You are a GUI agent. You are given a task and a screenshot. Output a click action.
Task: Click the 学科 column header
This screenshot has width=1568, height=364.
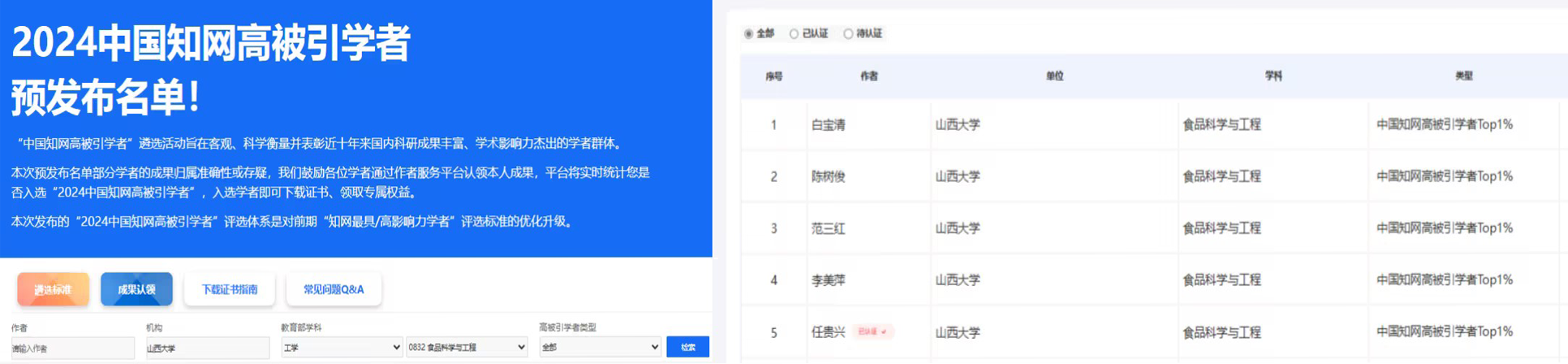coord(1273,76)
